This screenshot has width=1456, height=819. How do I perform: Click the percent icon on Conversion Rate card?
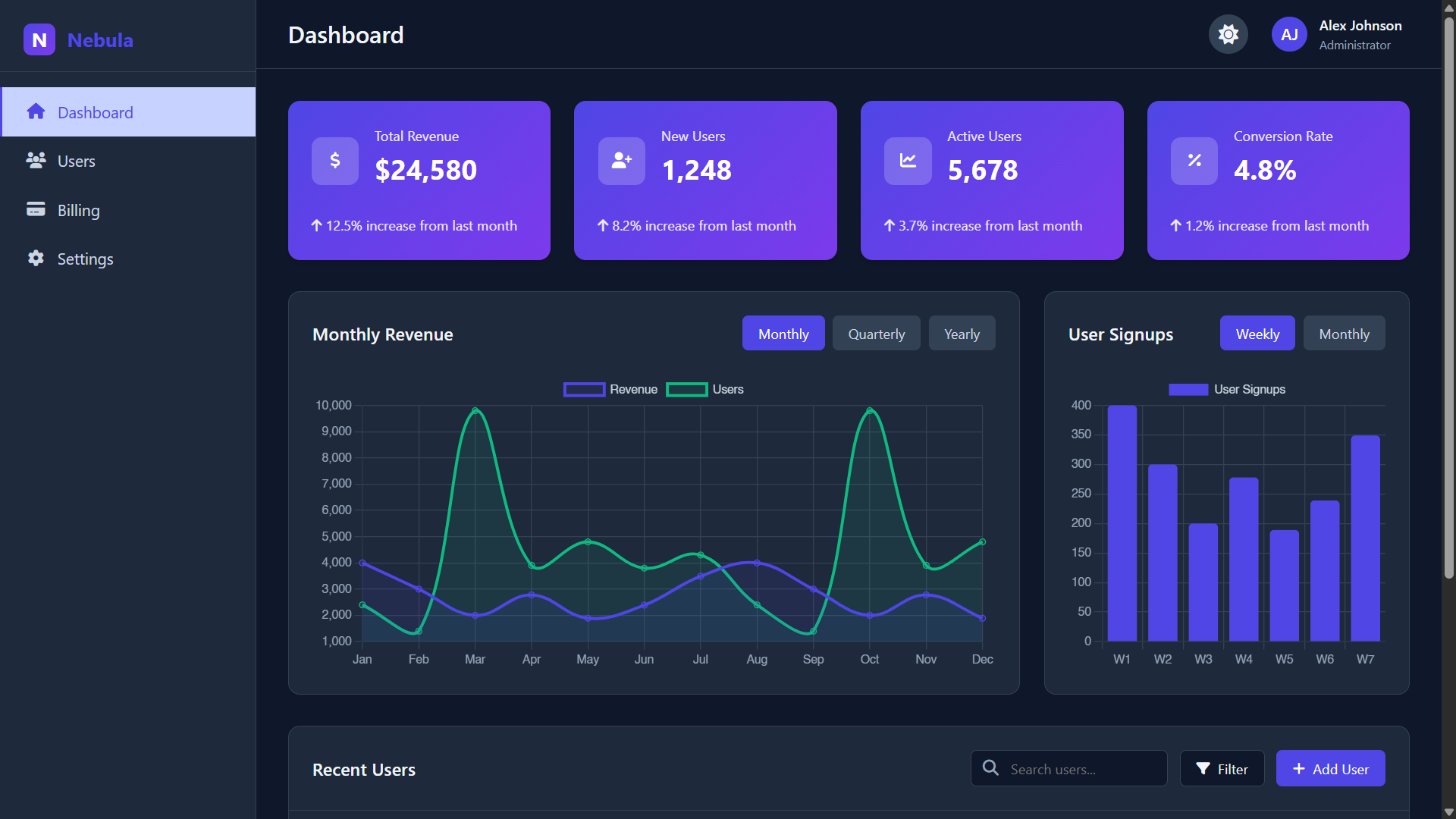(x=1193, y=161)
